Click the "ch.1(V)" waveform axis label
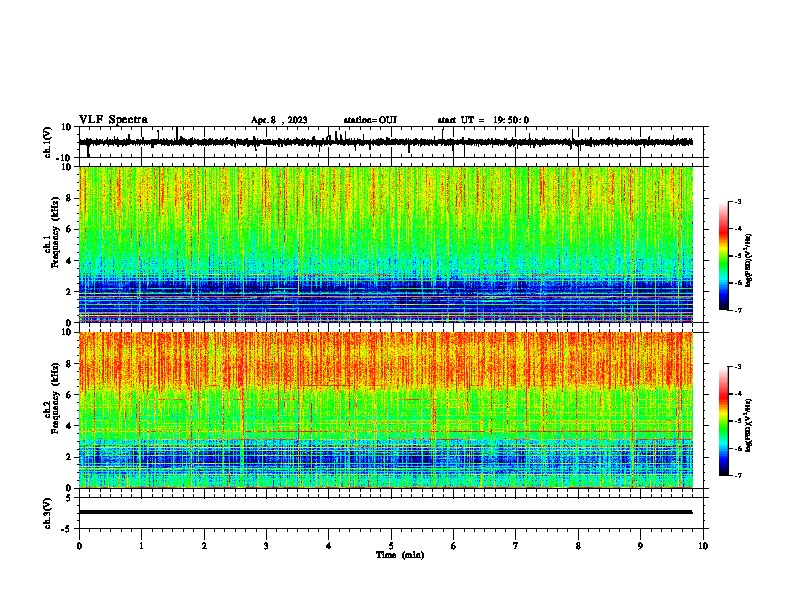792x612 pixels. 48,142
